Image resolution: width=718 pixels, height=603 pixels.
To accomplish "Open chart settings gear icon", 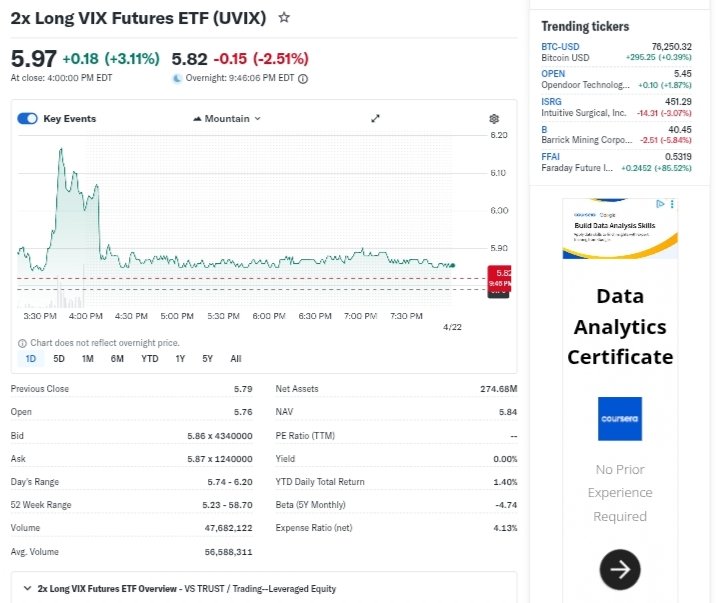I will click(x=494, y=119).
